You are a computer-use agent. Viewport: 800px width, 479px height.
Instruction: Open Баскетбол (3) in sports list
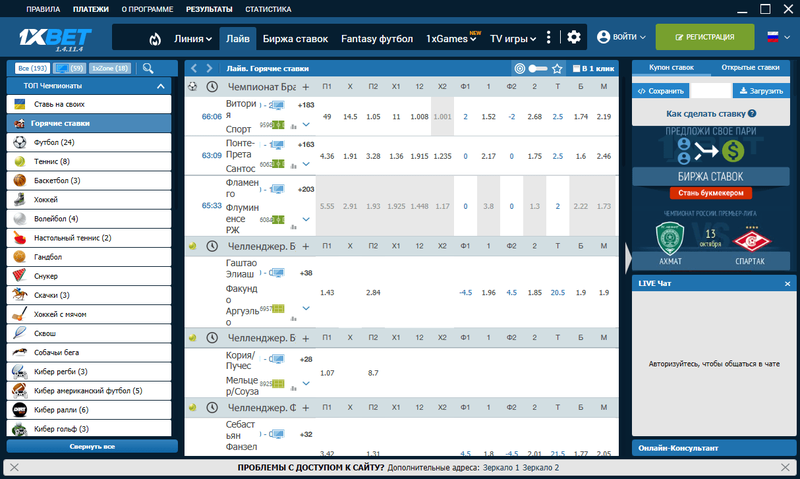pyautogui.click(x=89, y=181)
